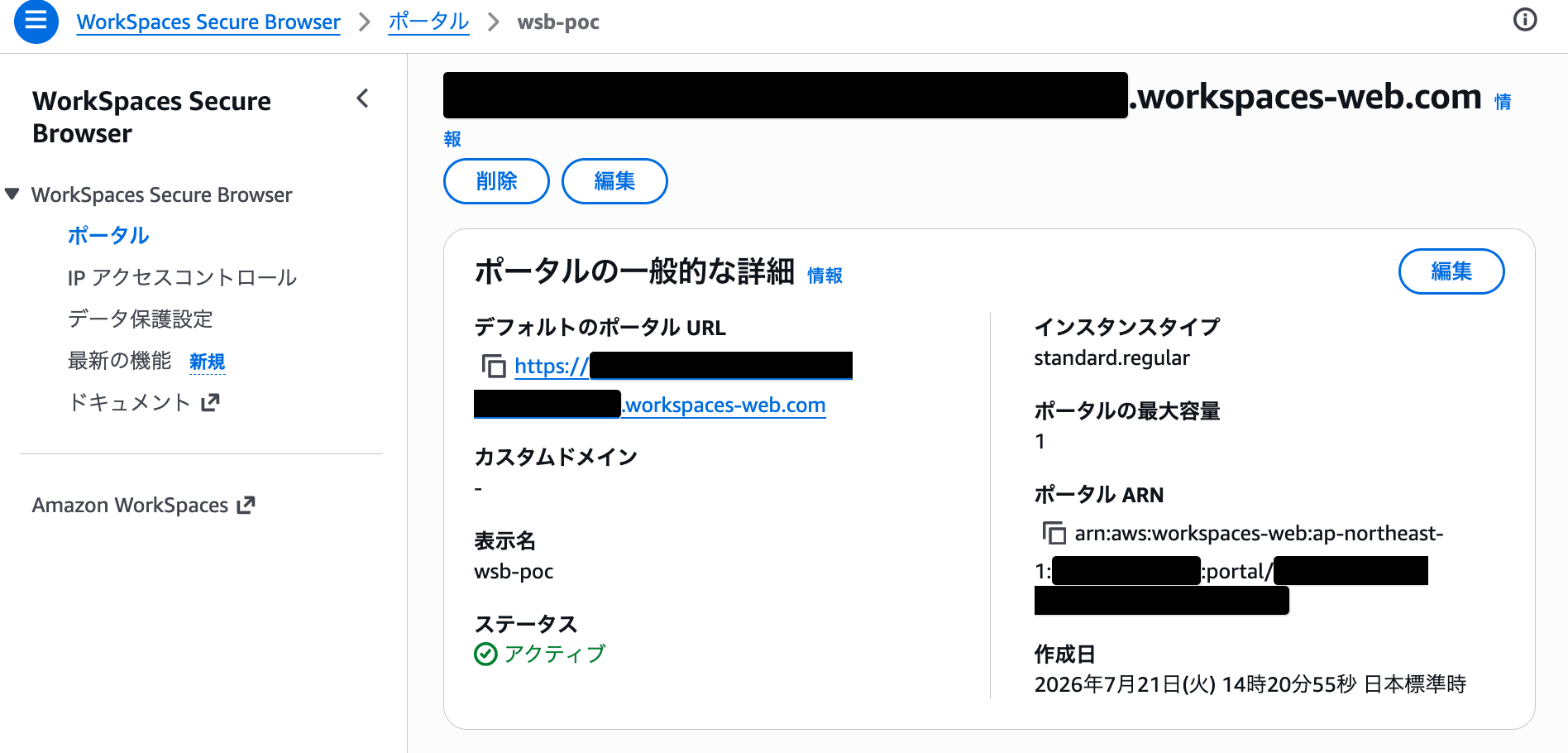This screenshot has width=1568, height=753.
Task: Click the カスタムドメイン label
Action: (x=556, y=457)
